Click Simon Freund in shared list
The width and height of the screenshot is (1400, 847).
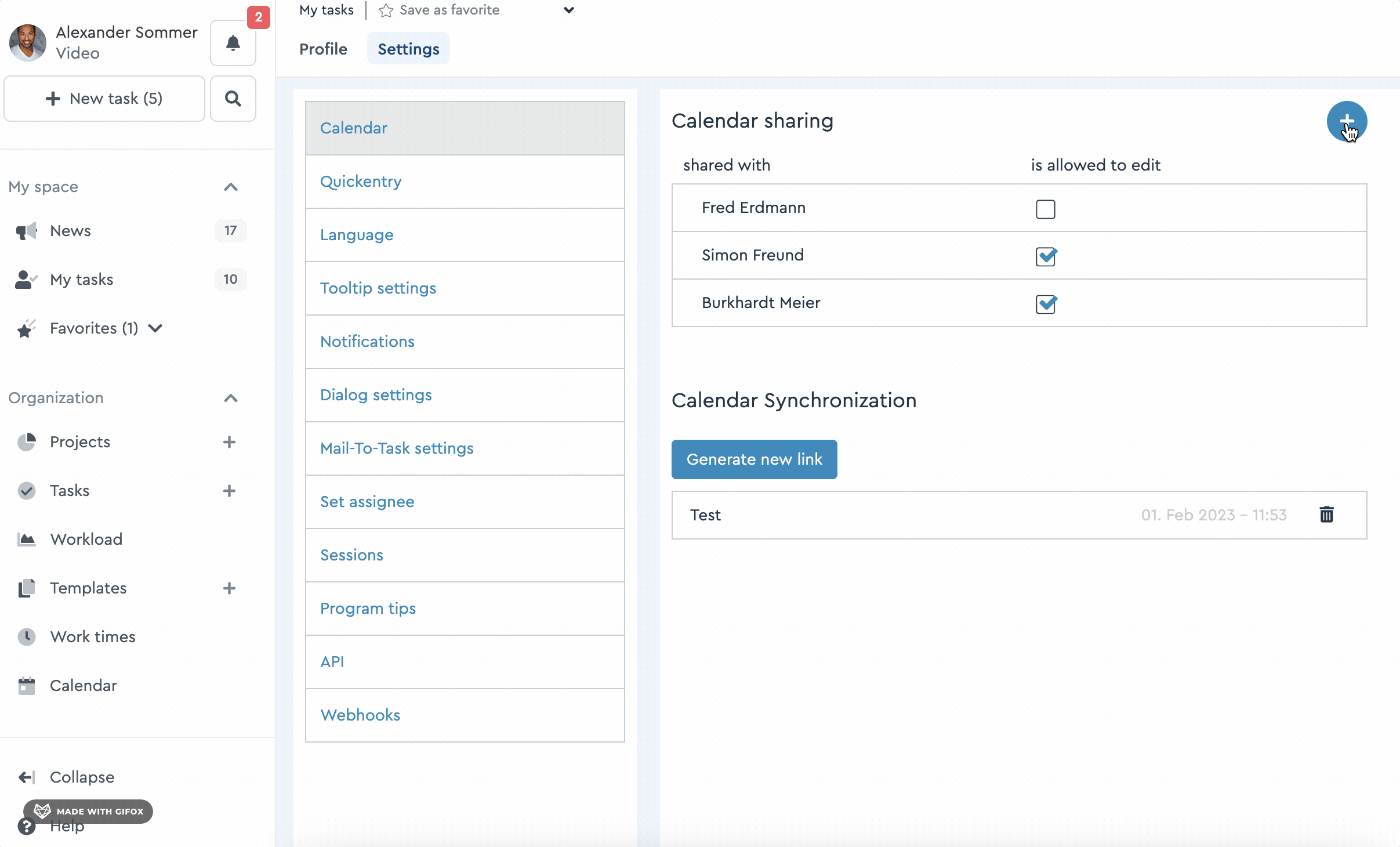tap(753, 255)
